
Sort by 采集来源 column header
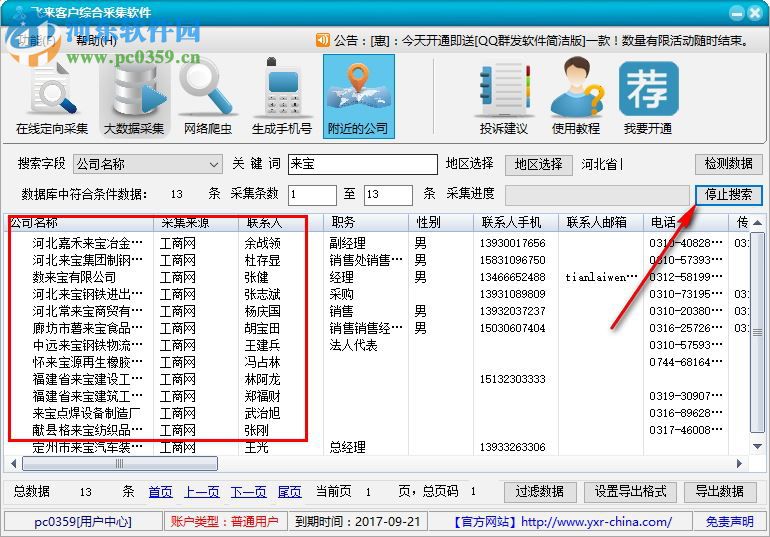(x=196, y=222)
